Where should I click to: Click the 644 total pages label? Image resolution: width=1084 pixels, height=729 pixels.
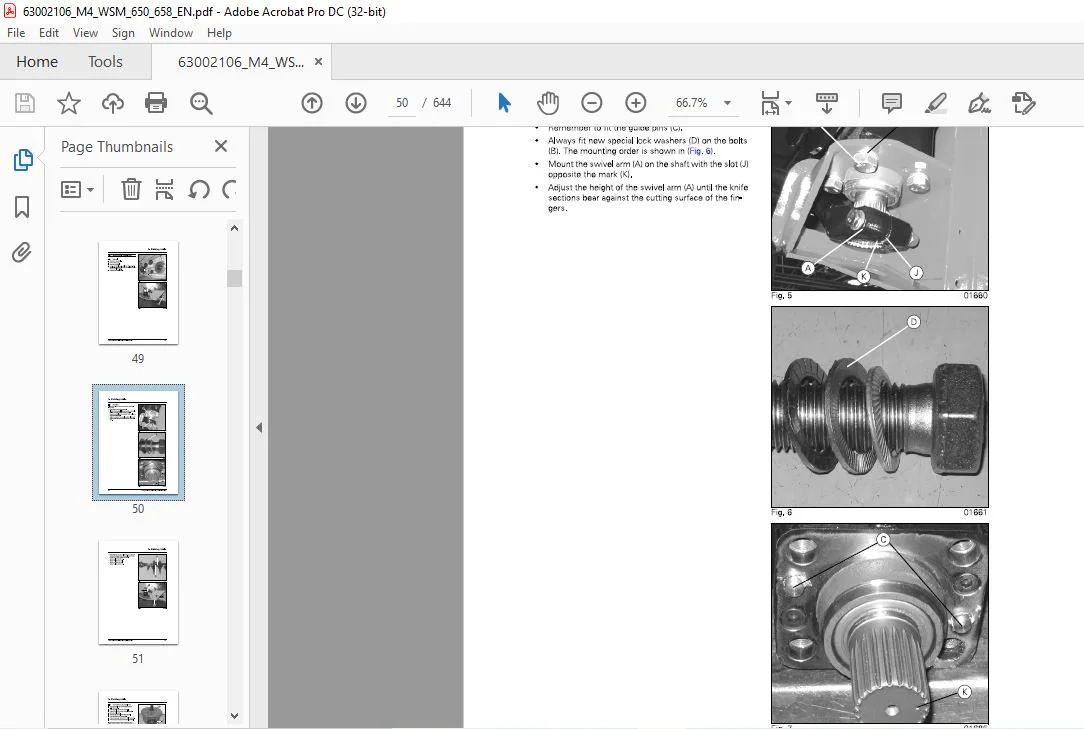[442, 103]
